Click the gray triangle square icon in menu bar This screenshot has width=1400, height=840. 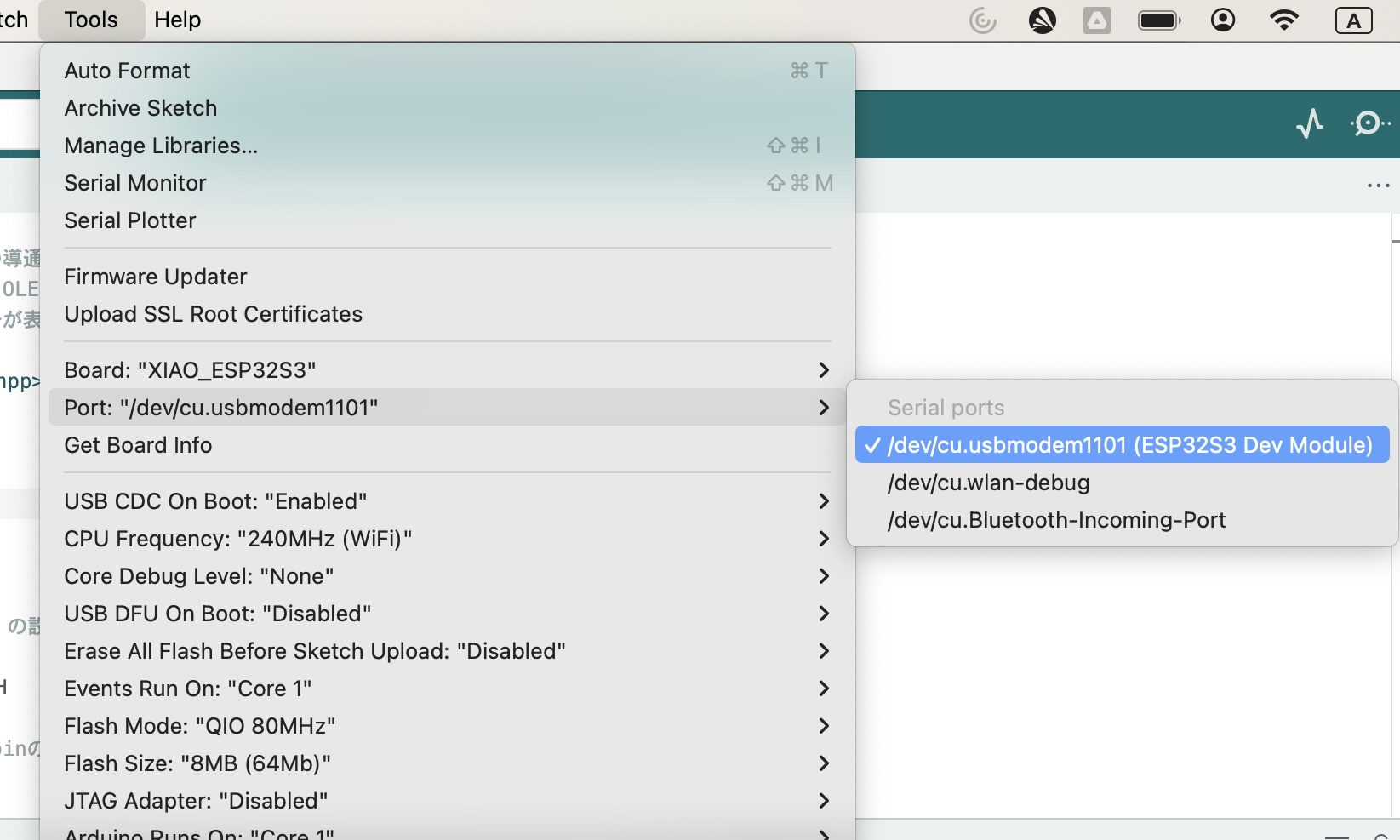point(1097,20)
